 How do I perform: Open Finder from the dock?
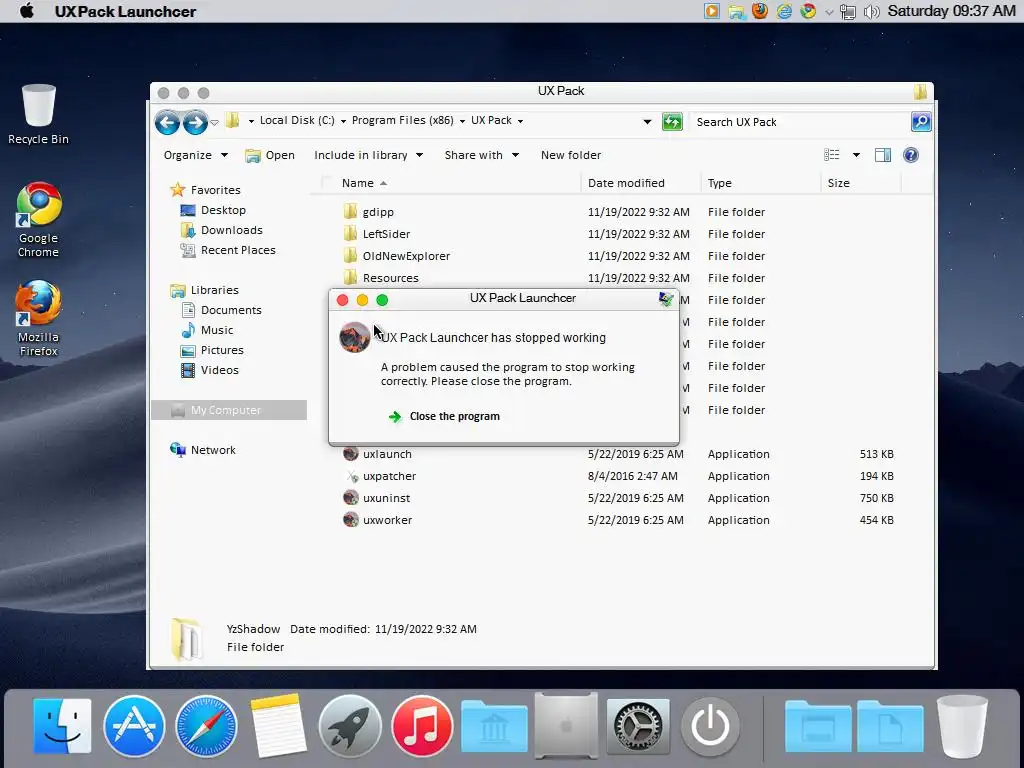click(63, 726)
